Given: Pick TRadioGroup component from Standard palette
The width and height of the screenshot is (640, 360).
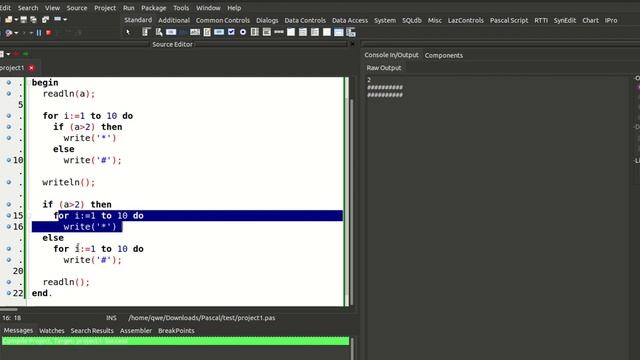Looking at the screenshot, I should coord(303,32).
